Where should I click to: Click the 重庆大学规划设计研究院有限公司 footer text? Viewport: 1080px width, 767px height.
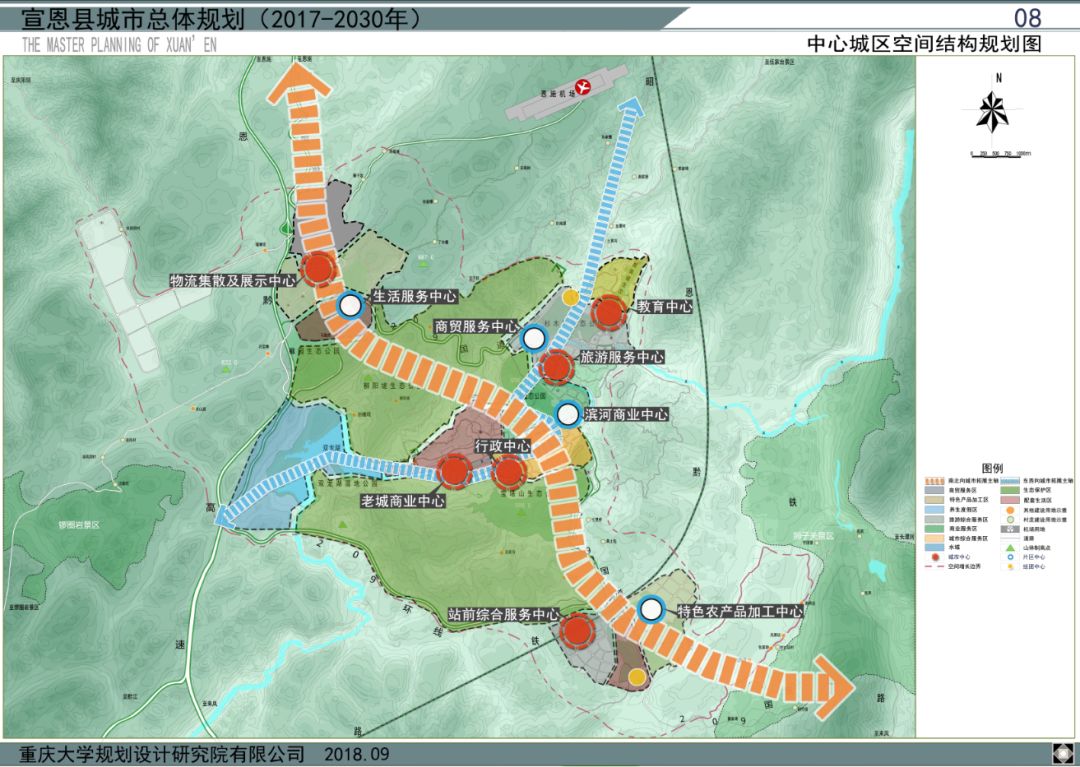[x=161, y=753]
